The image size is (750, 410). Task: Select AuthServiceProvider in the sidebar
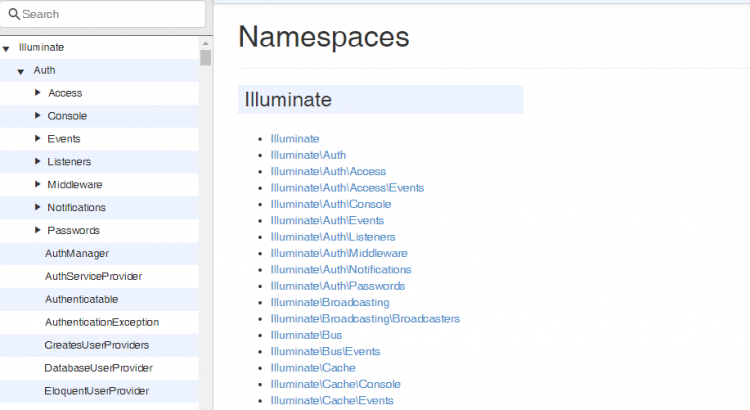pos(93,277)
